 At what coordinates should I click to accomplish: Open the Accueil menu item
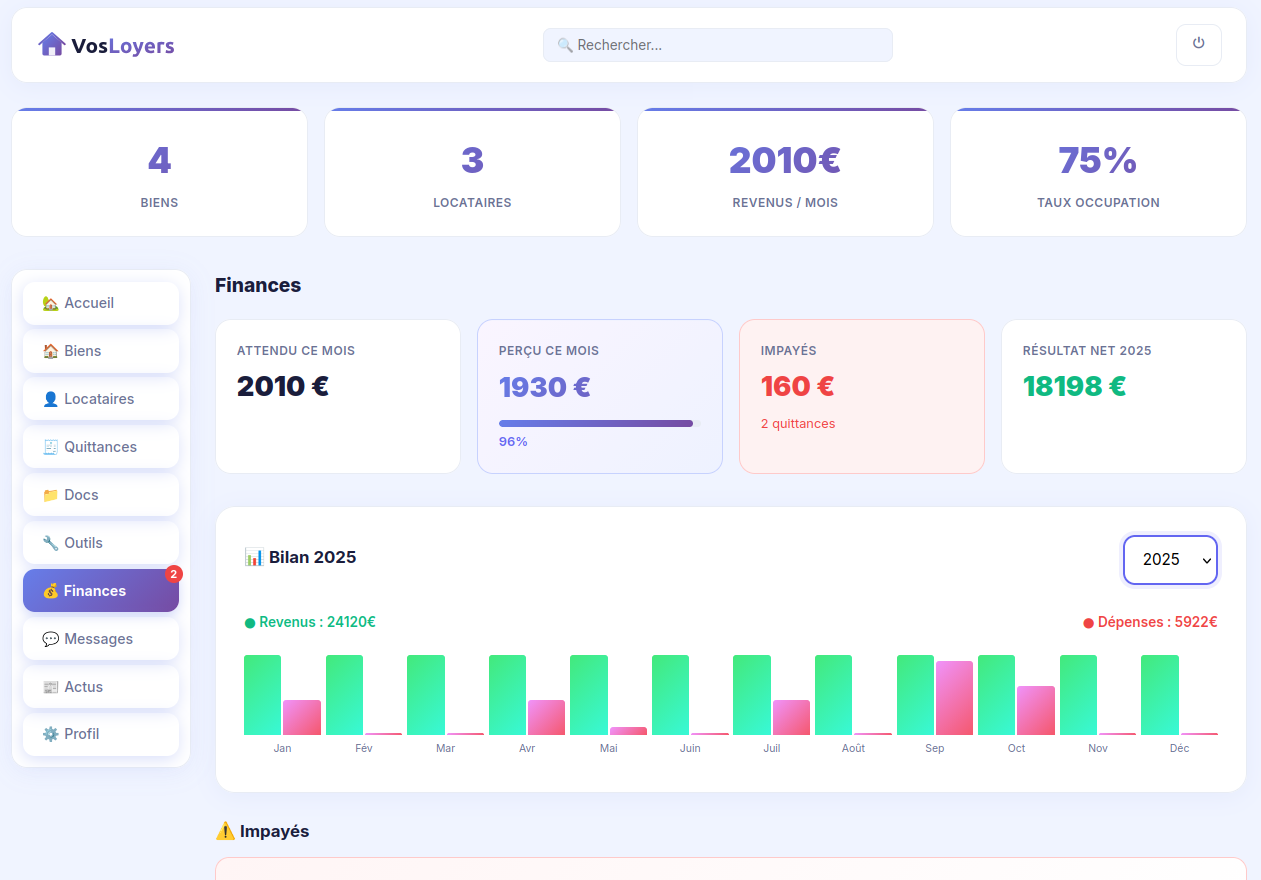[x=101, y=303]
